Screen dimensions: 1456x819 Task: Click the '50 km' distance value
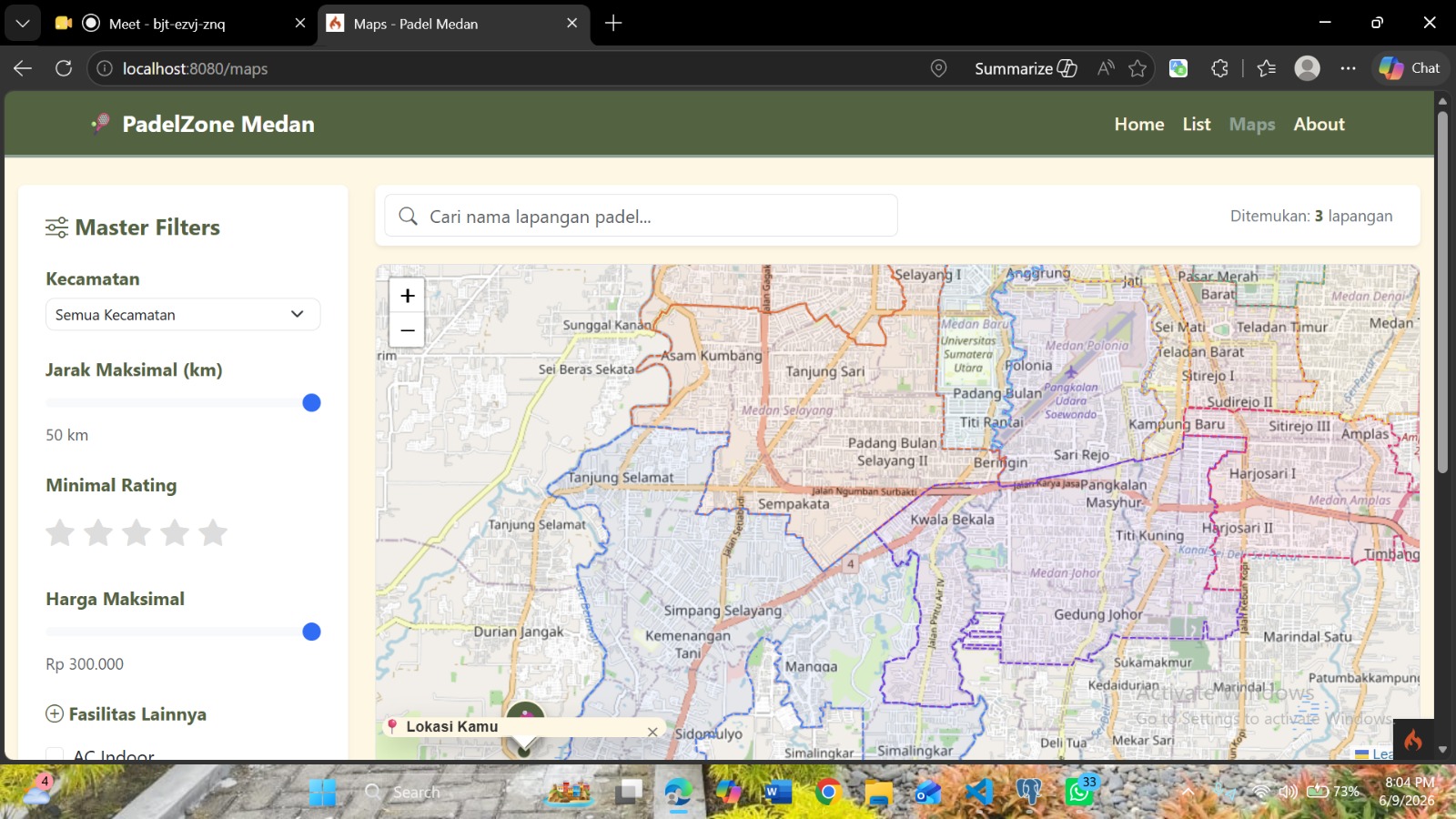pyautogui.click(x=67, y=435)
